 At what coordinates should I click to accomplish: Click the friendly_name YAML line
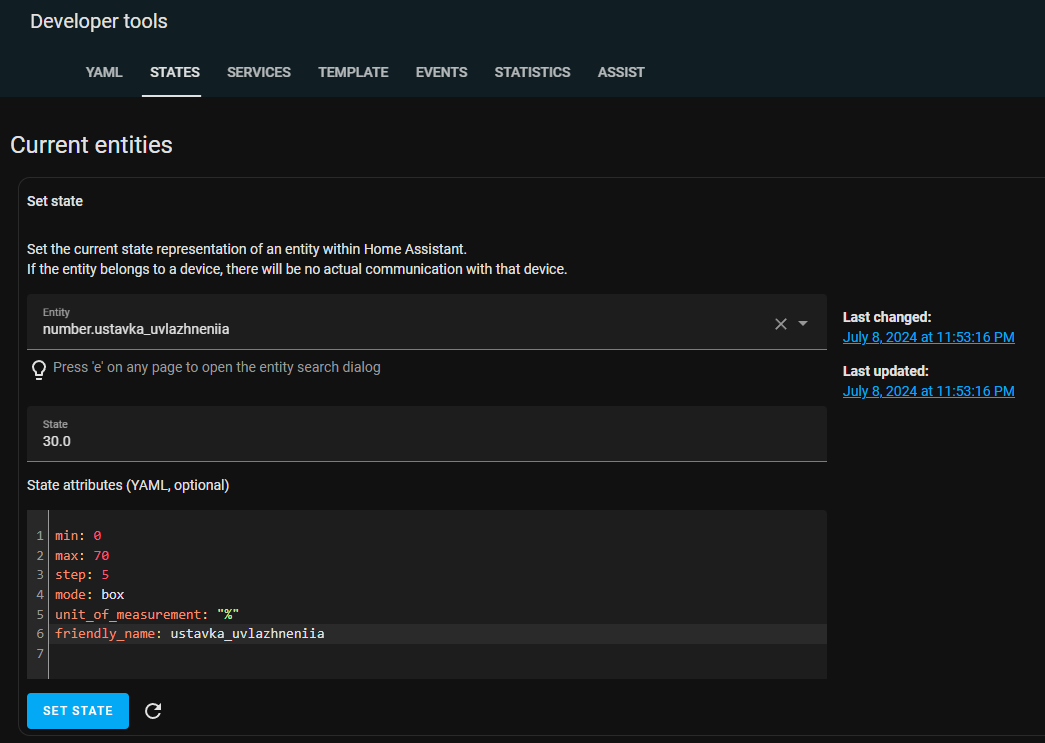[190, 634]
